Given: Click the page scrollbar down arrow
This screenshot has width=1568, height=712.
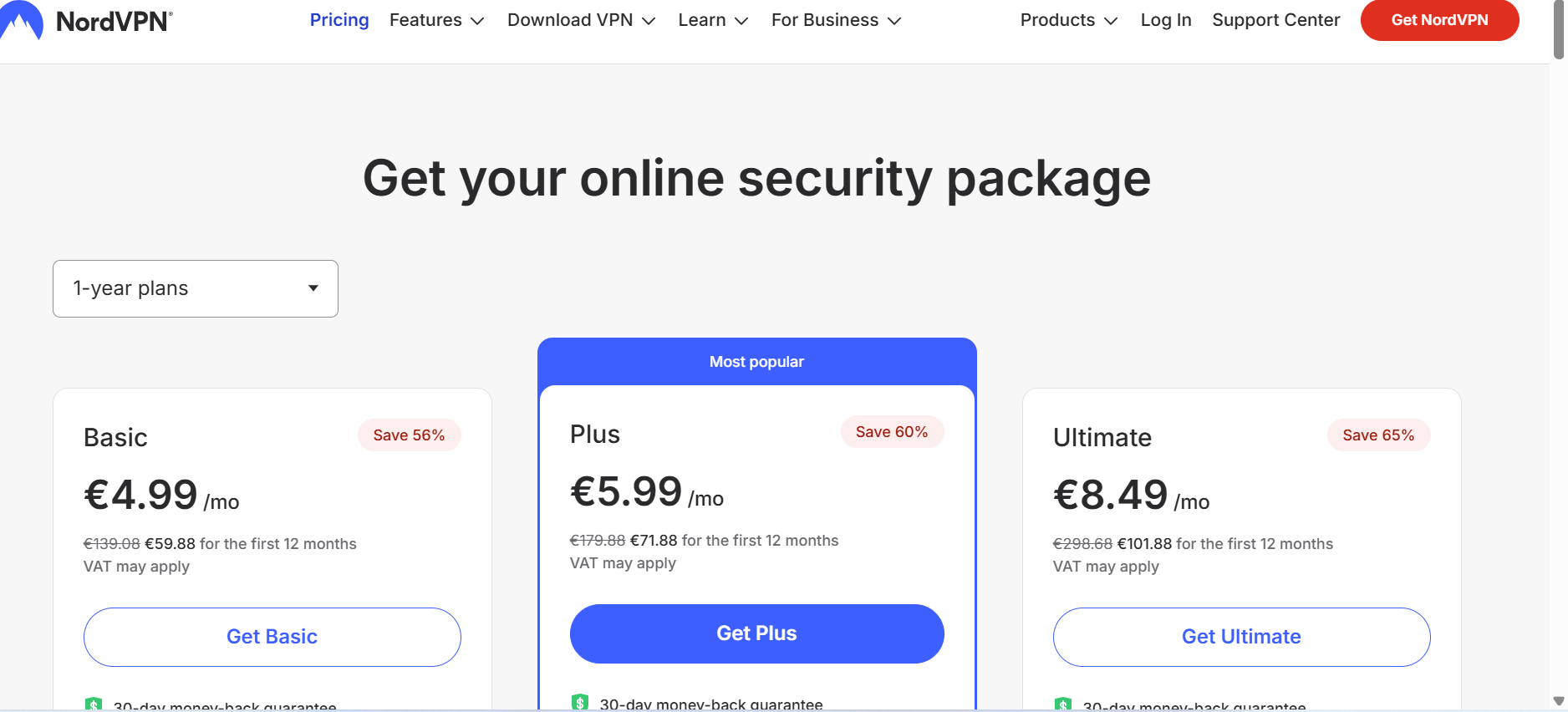Looking at the screenshot, I should click(x=1558, y=701).
